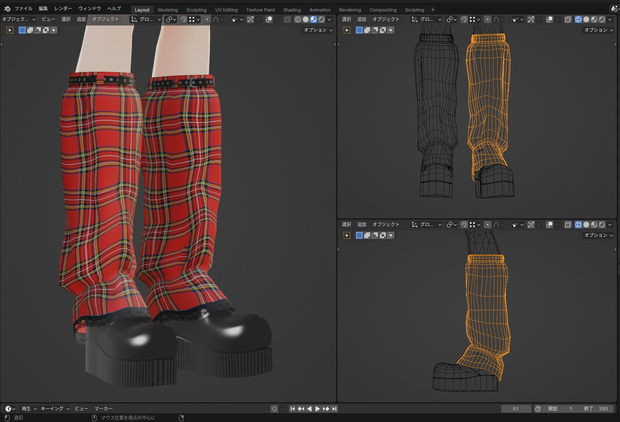Screen dimensions: 620x422
Task: Enable the snapping magnet icon in left viewport
Action: tap(183, 19)
